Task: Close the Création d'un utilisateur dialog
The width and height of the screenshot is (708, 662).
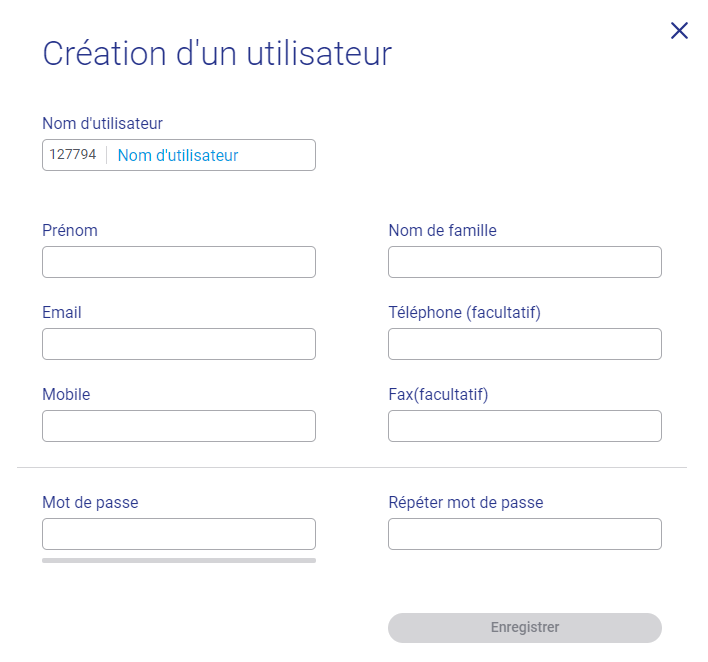Action: (679, 31)
